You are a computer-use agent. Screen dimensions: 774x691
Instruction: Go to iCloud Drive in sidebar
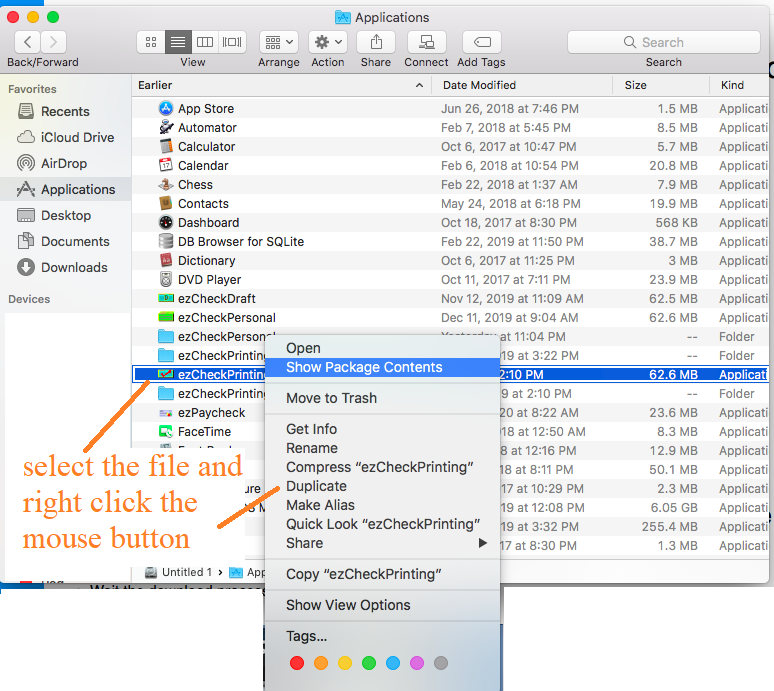(77, 137)
